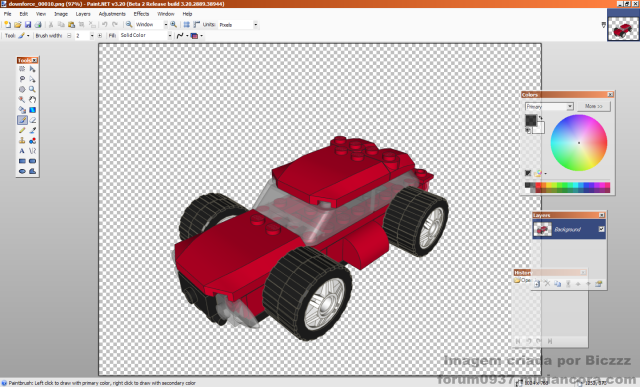
Task: Open the File menu
Action: point(7,14)
